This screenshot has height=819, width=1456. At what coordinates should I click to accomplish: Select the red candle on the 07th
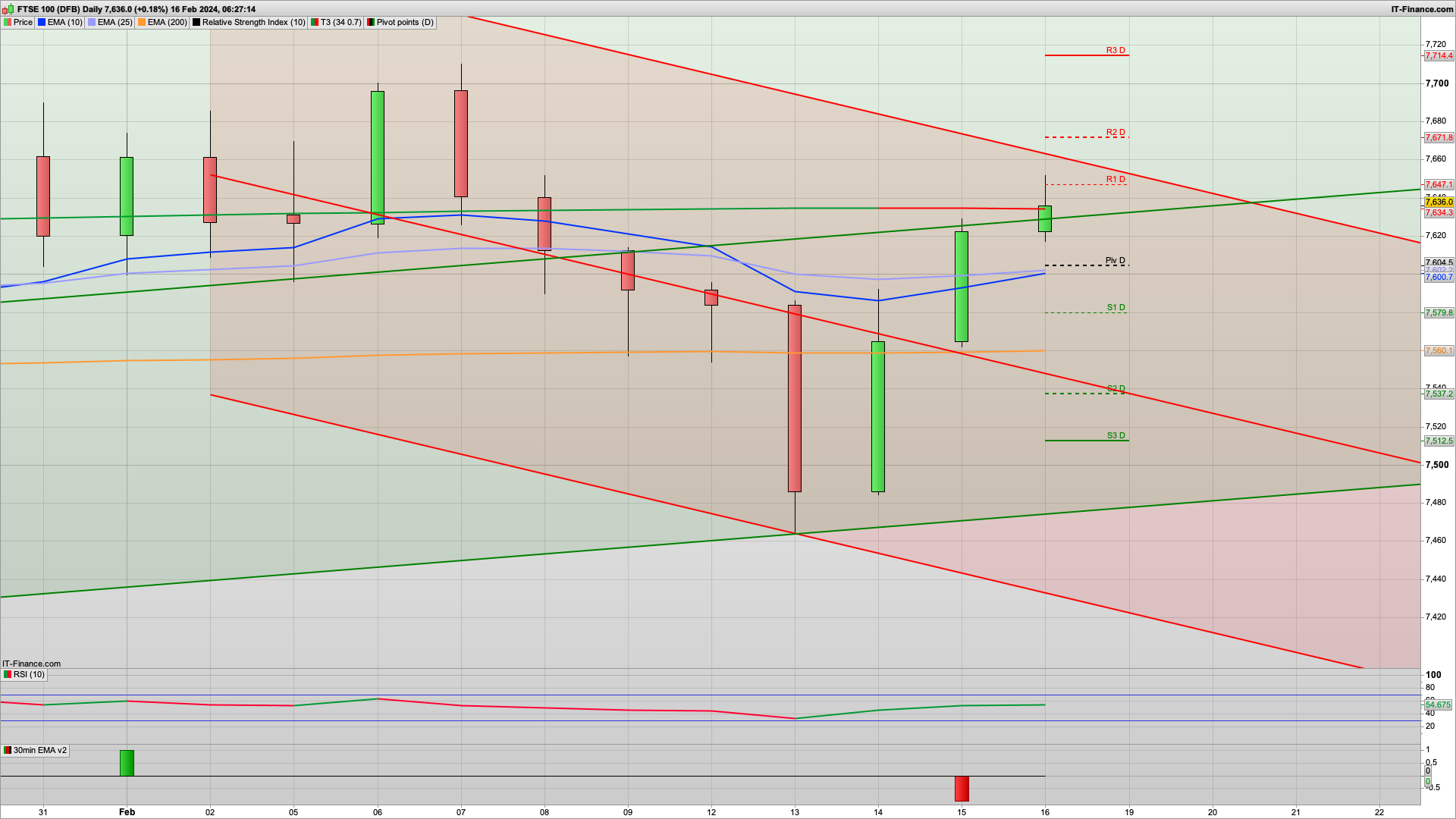461,143
